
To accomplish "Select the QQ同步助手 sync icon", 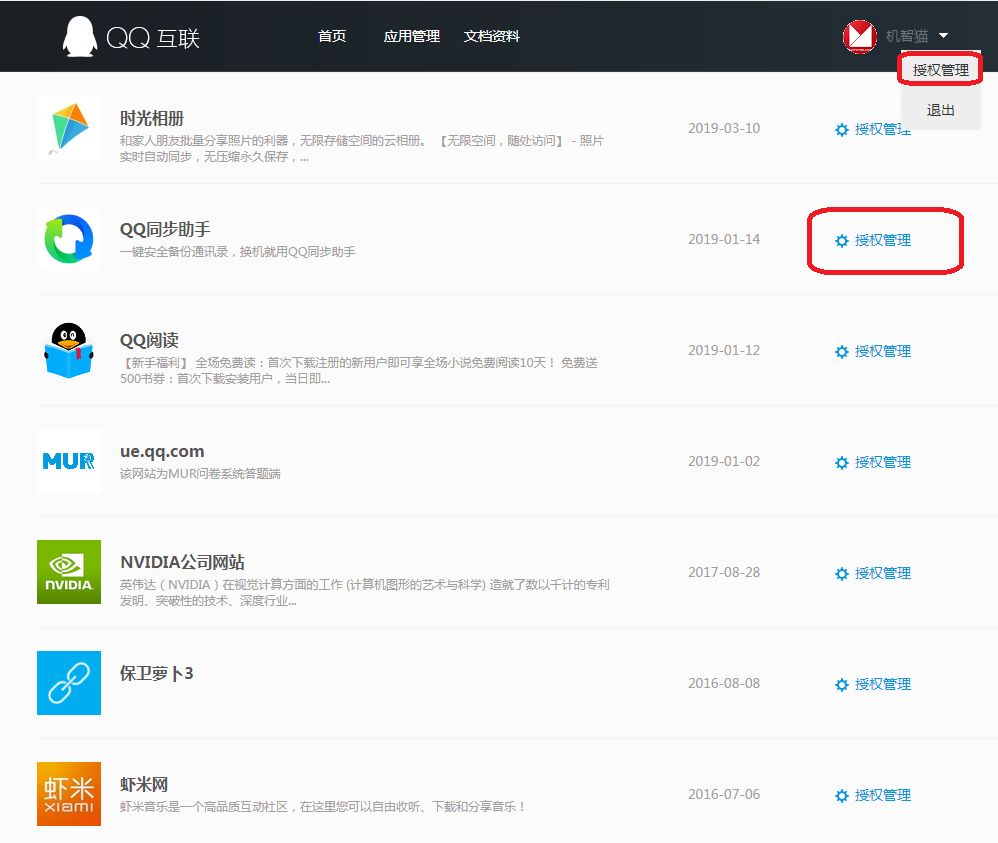I will (68, 239).
